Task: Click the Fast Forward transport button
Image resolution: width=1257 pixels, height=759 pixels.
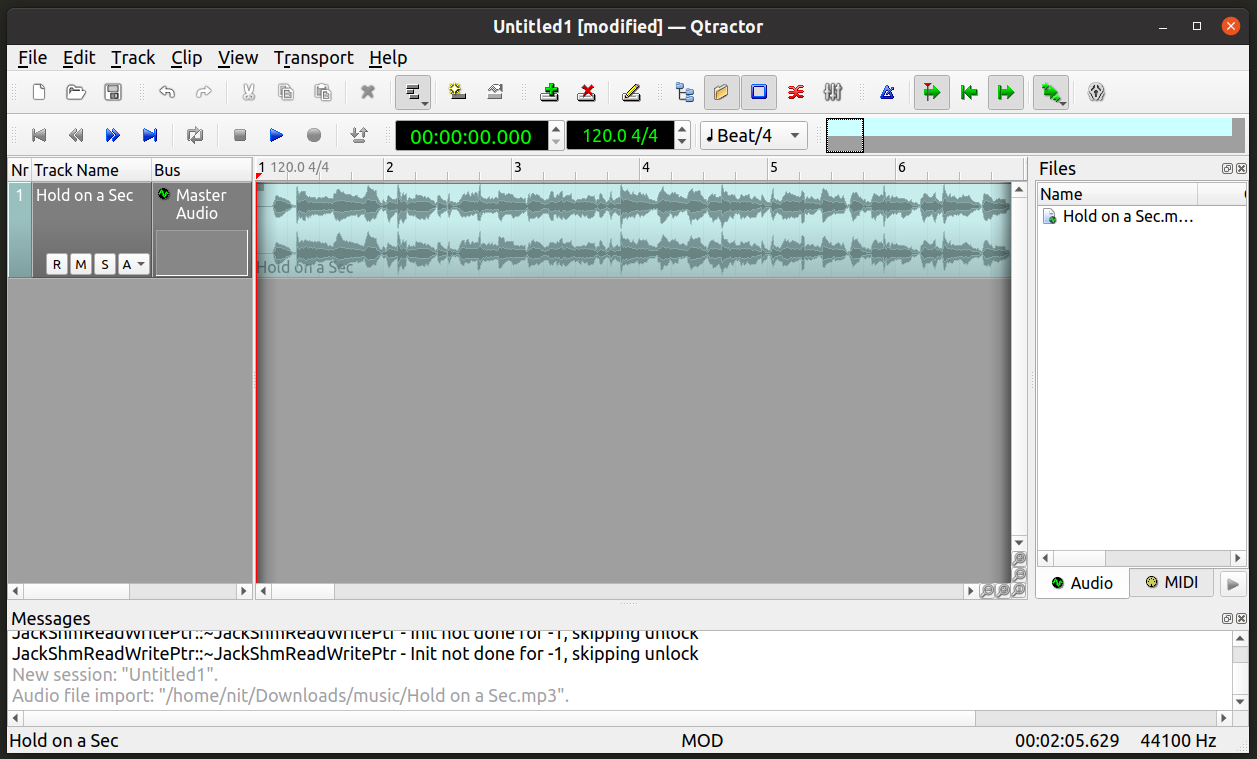Action: [x=113, y=135]
